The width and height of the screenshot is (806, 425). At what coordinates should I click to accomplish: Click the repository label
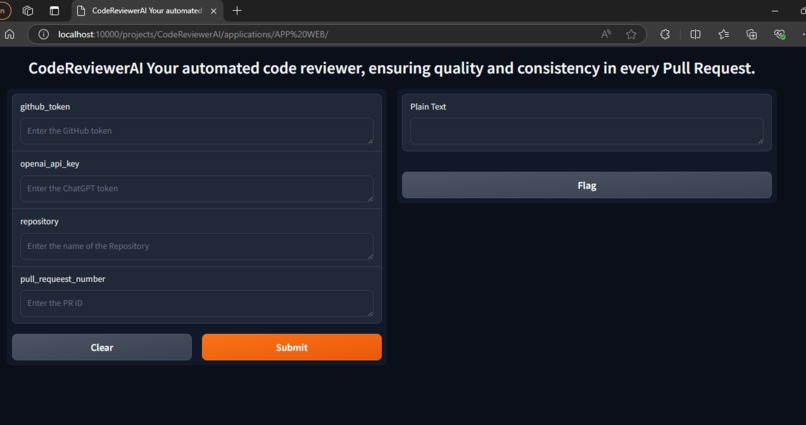(x=40, y=221)
